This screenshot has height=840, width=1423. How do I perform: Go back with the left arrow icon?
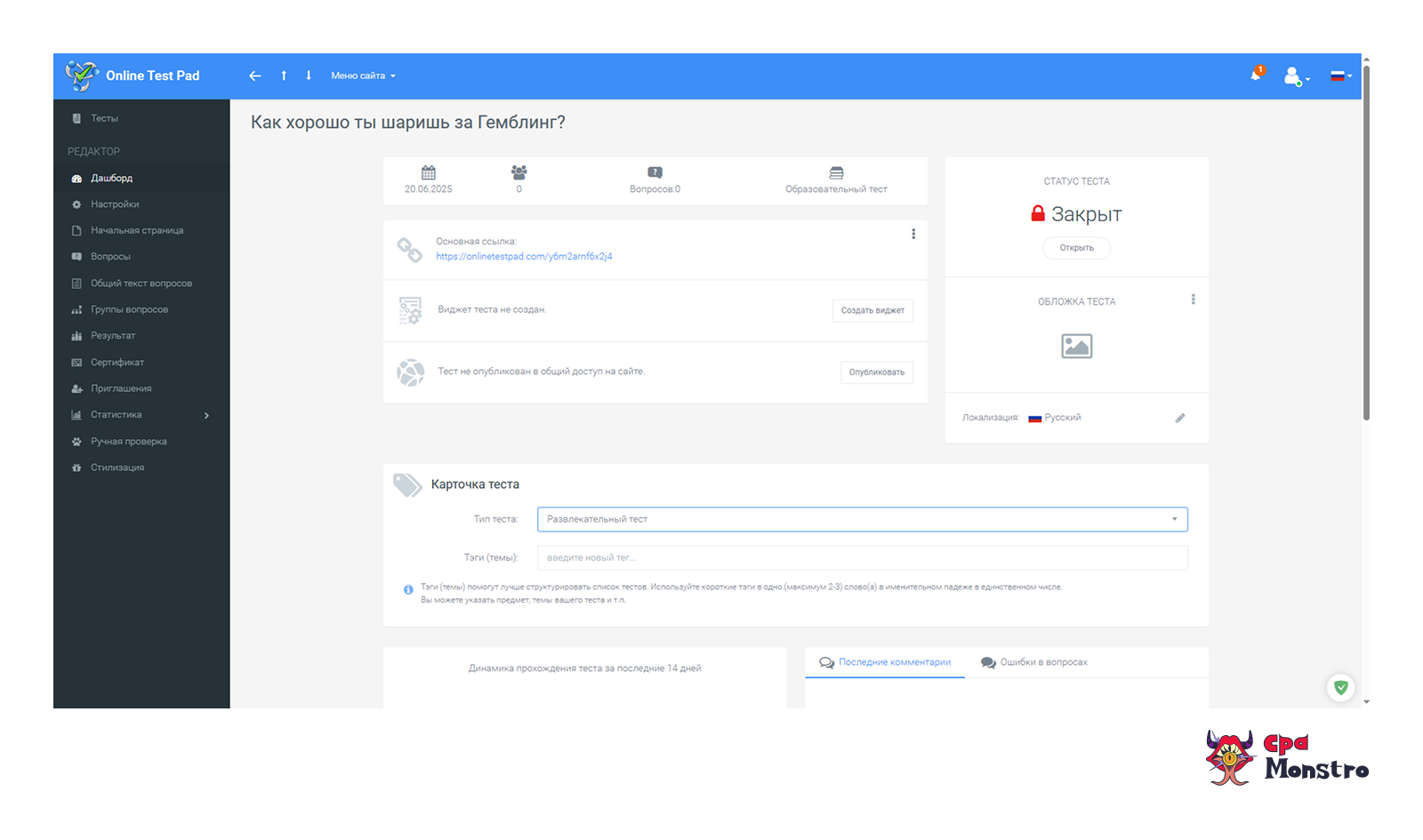255,76
